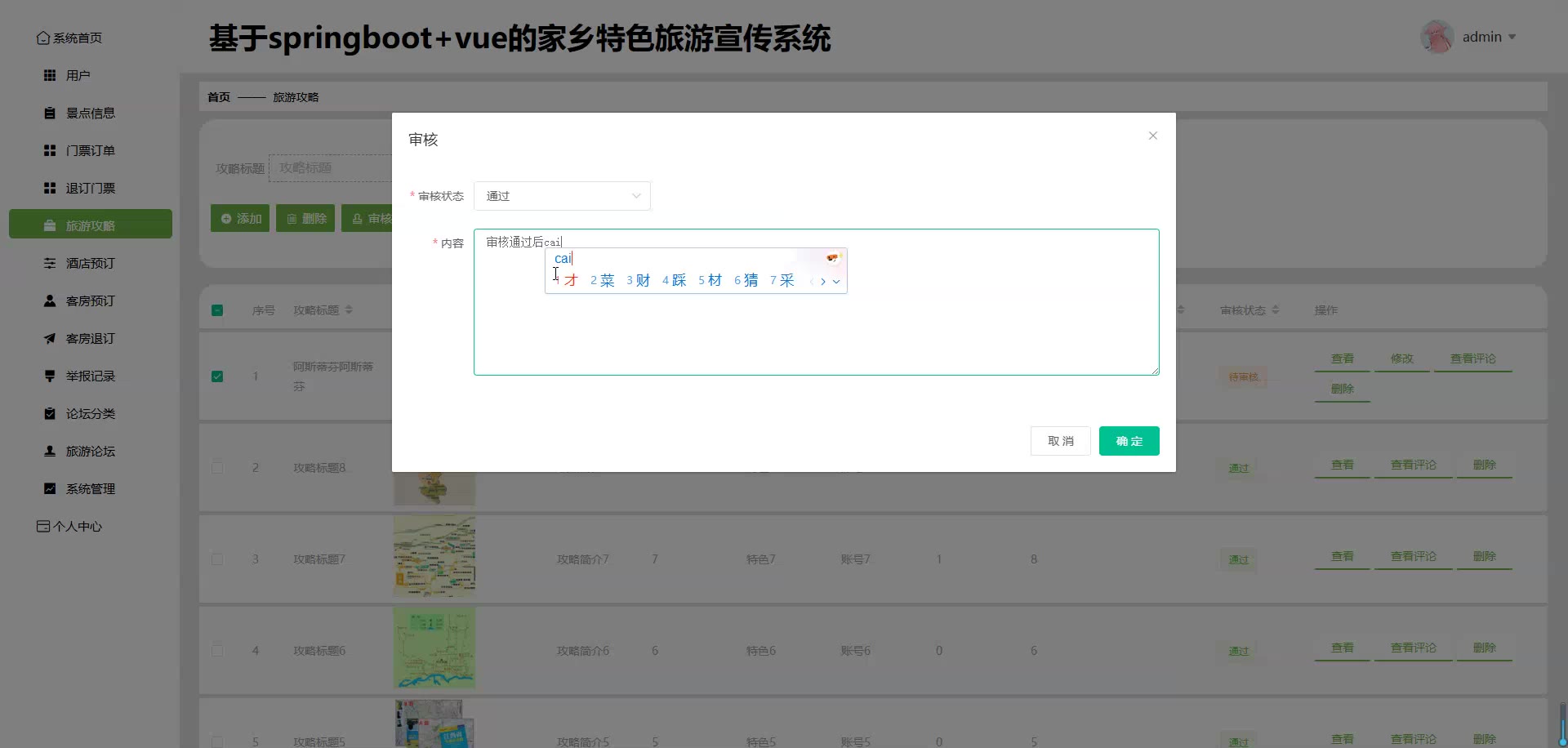Choose IME candidate 4 踩

point(674,280)
